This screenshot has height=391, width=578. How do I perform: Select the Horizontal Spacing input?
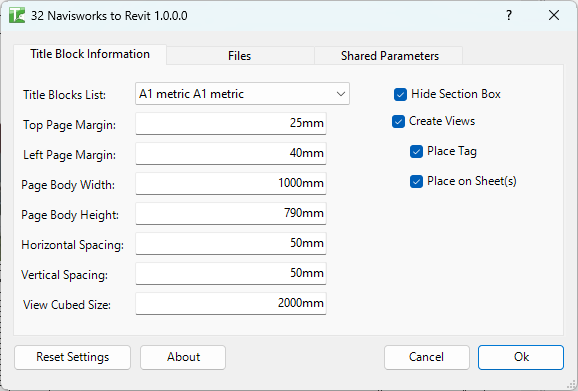point(231,243)
